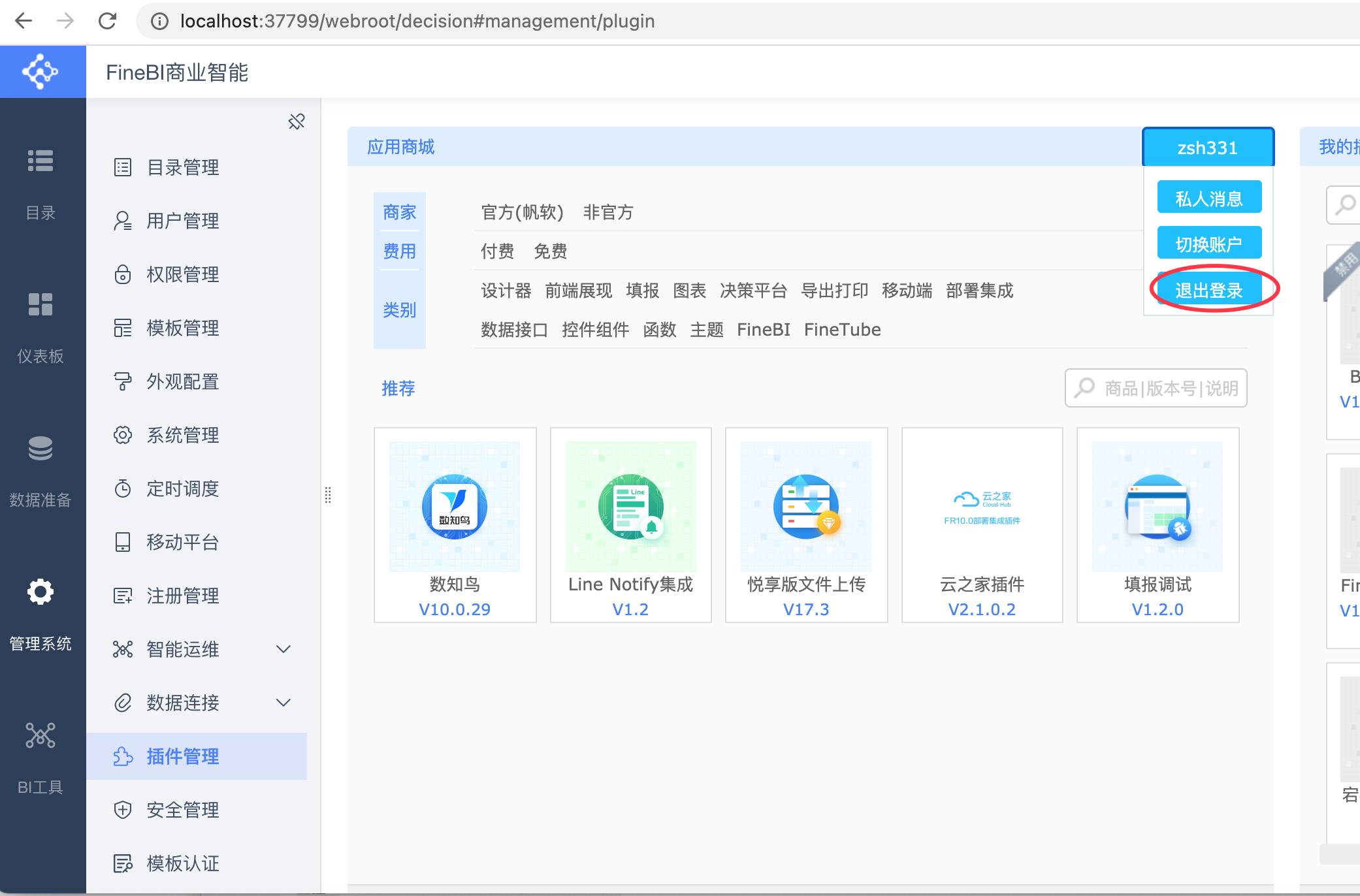1360x896 pixels.
Task: Click the 私人消息 button
Action: 1209,198
